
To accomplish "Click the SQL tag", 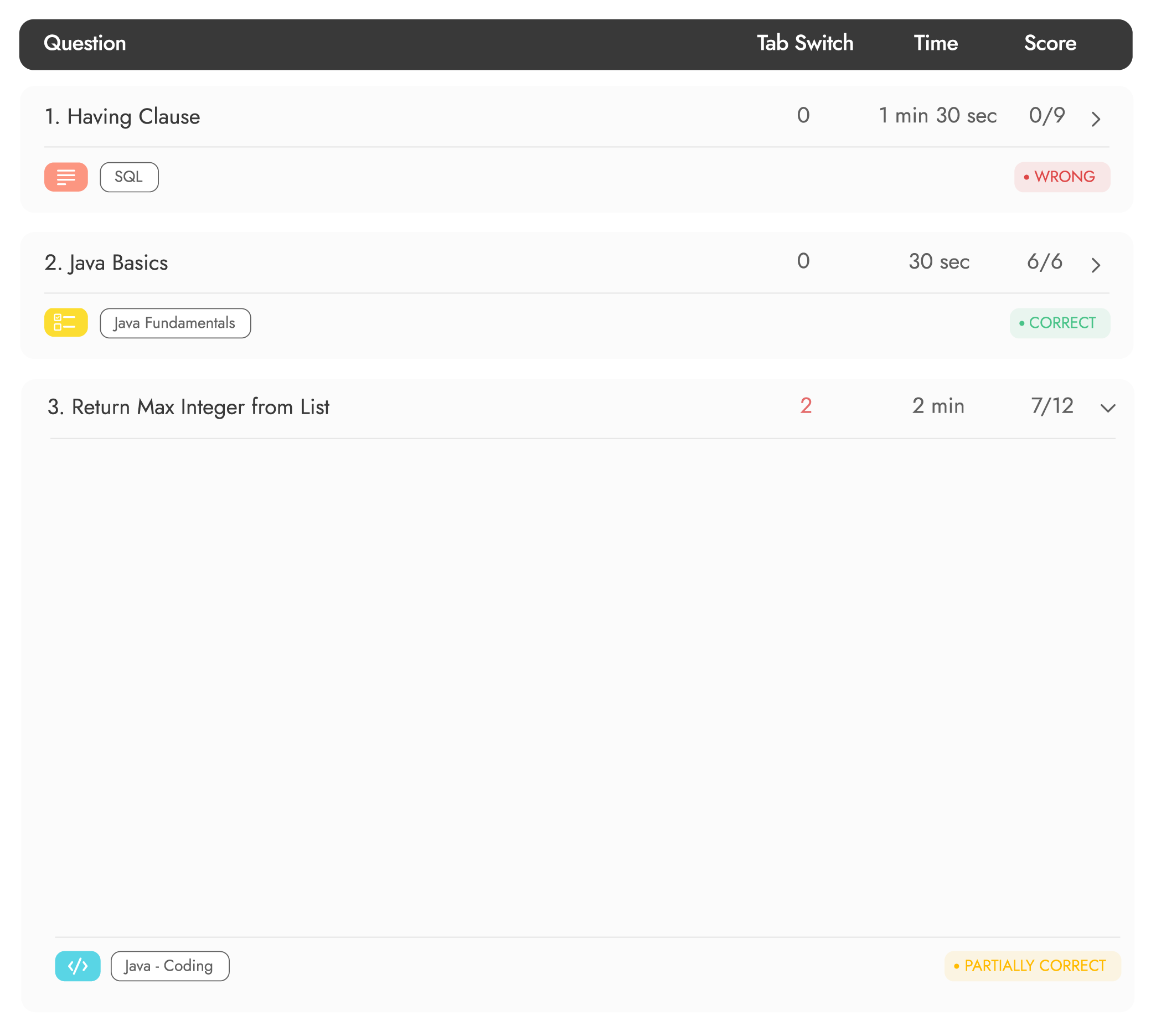I will point(129,177).
